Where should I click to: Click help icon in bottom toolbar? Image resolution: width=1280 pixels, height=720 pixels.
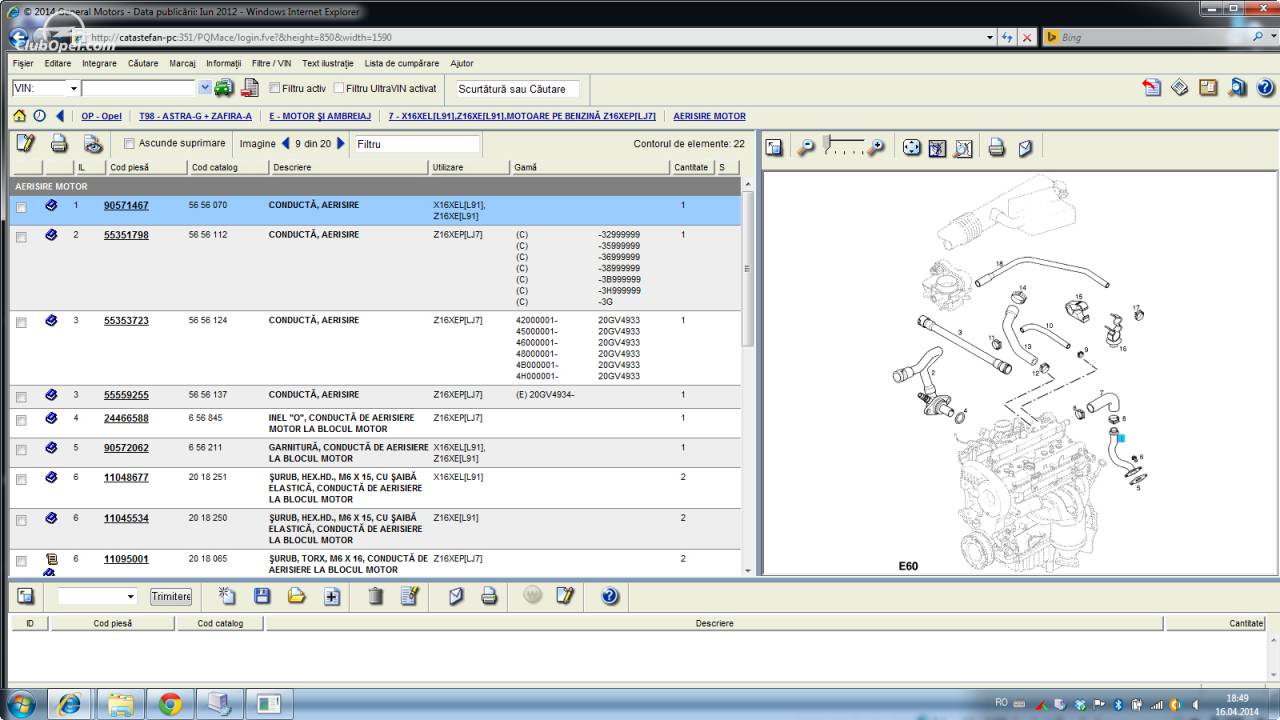(610, 596)
